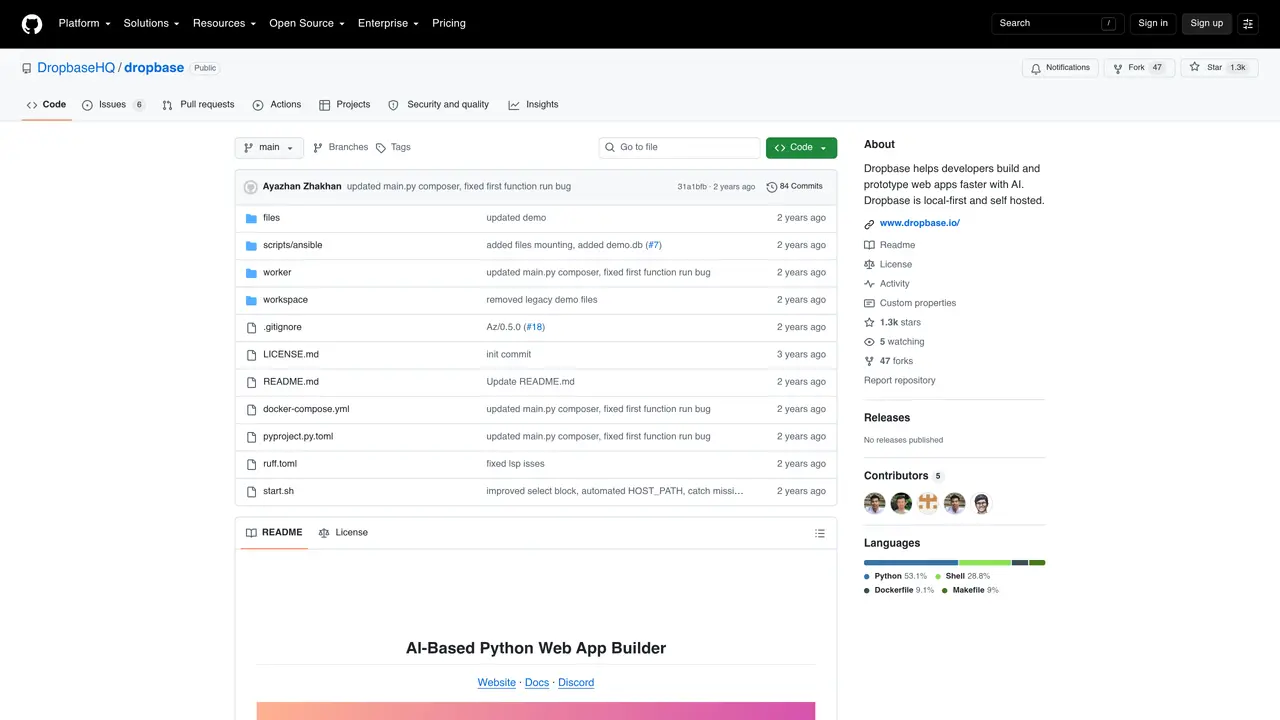
Task: Open the README outline icon
Action: tap(820, 533)
